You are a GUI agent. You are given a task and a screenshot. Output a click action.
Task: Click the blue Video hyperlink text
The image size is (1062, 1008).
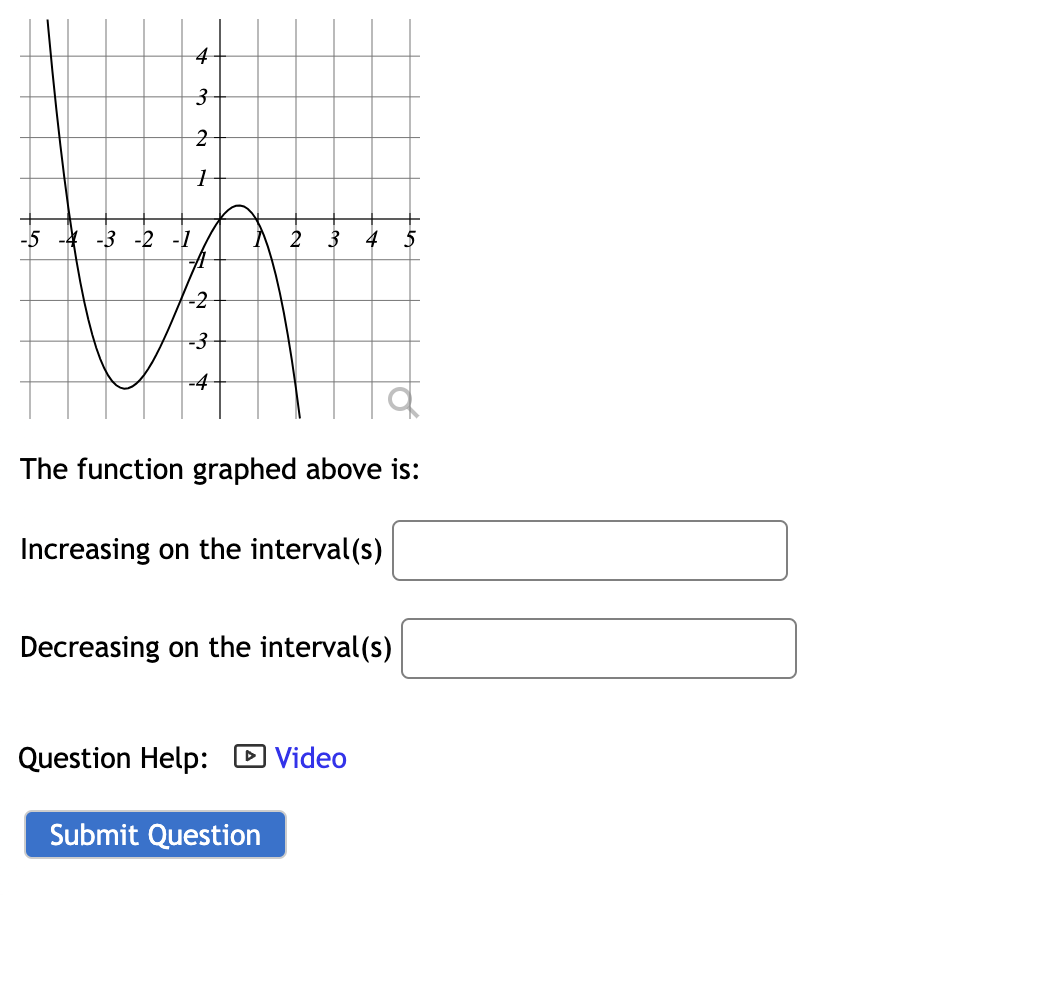[310, 757]
